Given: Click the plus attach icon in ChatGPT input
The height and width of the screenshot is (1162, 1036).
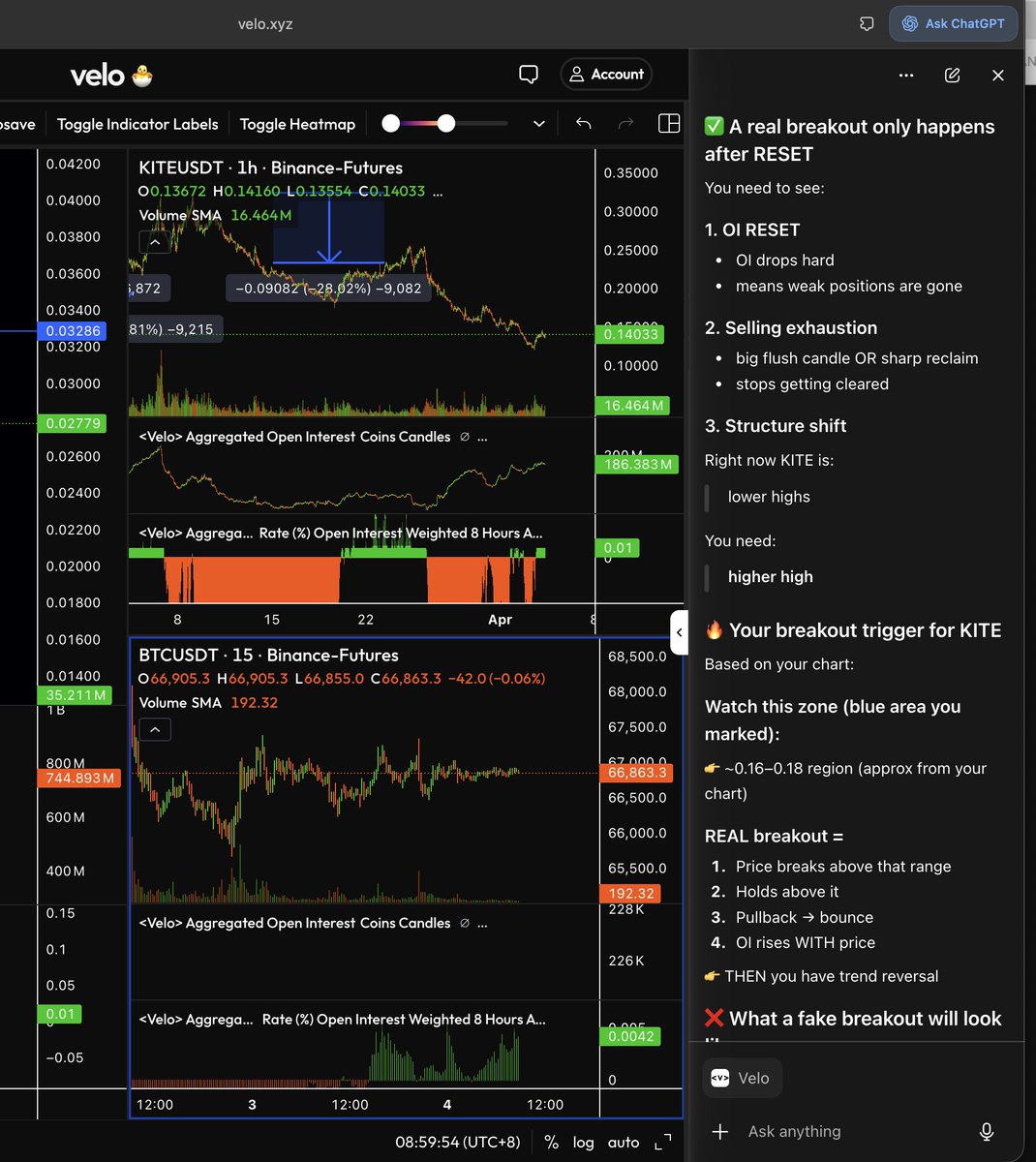Looking at the screenshot, I should [x=719, y=1131].
